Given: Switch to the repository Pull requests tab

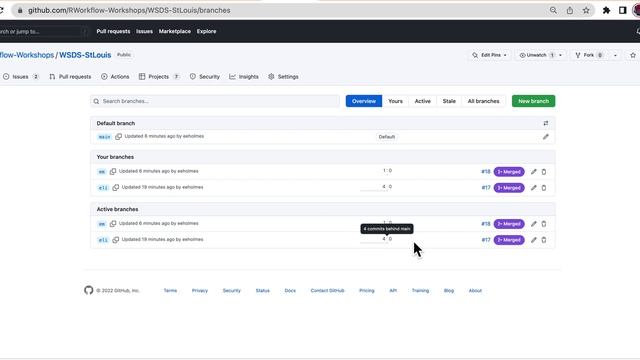Looking at the screenshot, I should pos(70,77).
